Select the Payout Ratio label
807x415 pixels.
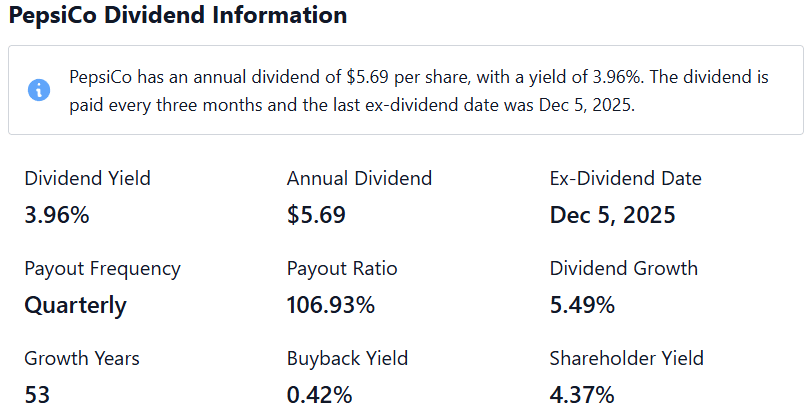point(342,269)
